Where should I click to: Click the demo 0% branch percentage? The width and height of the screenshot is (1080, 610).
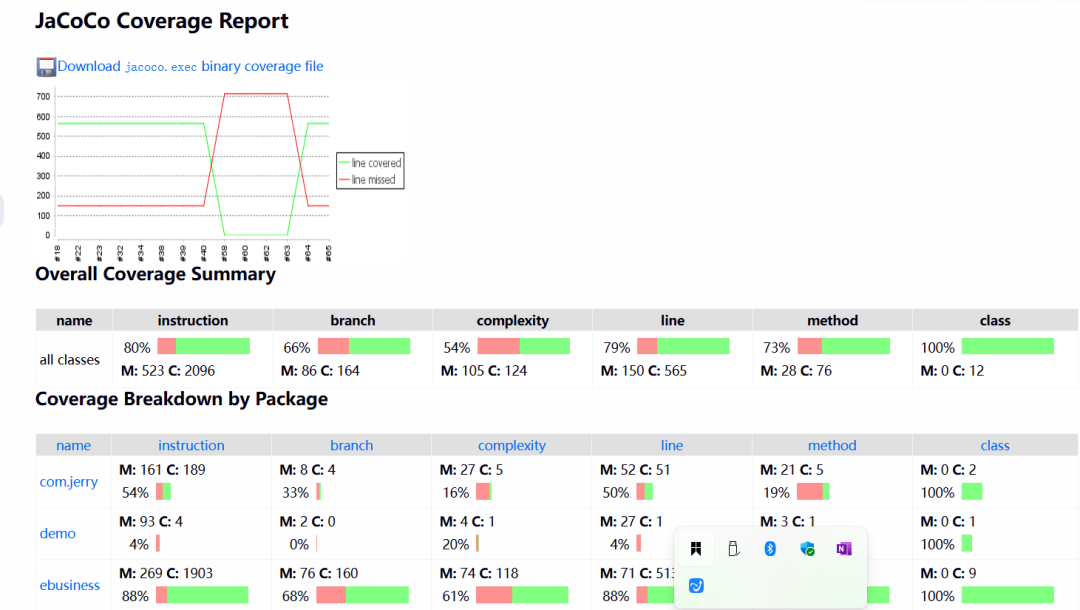pyautogui.click(x=299, y=544)
